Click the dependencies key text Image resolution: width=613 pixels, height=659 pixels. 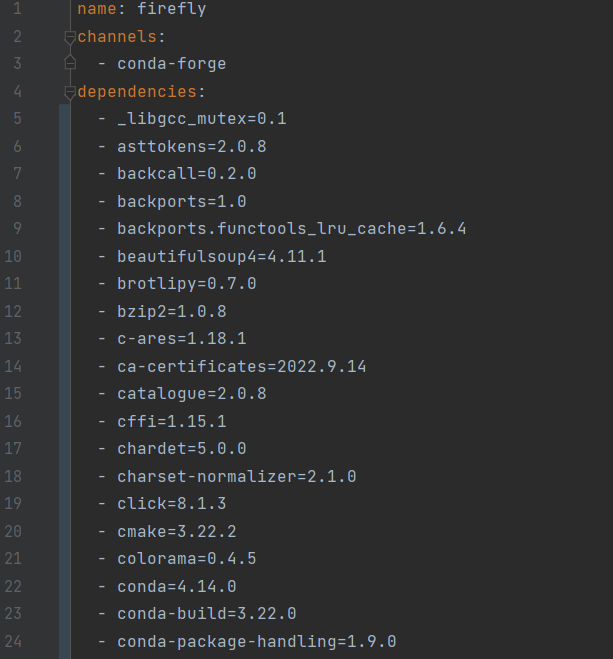pos(137,92)
